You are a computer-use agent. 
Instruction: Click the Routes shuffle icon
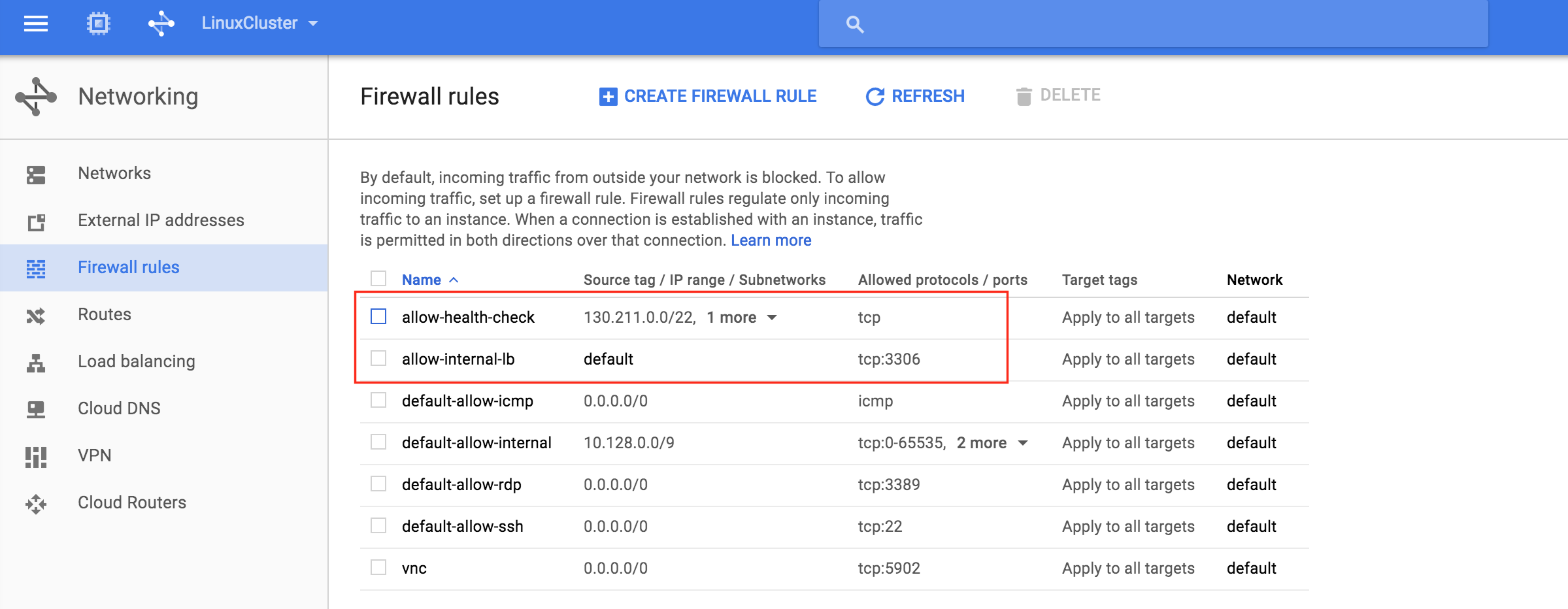pyautogui.click(x=36, y=316)
